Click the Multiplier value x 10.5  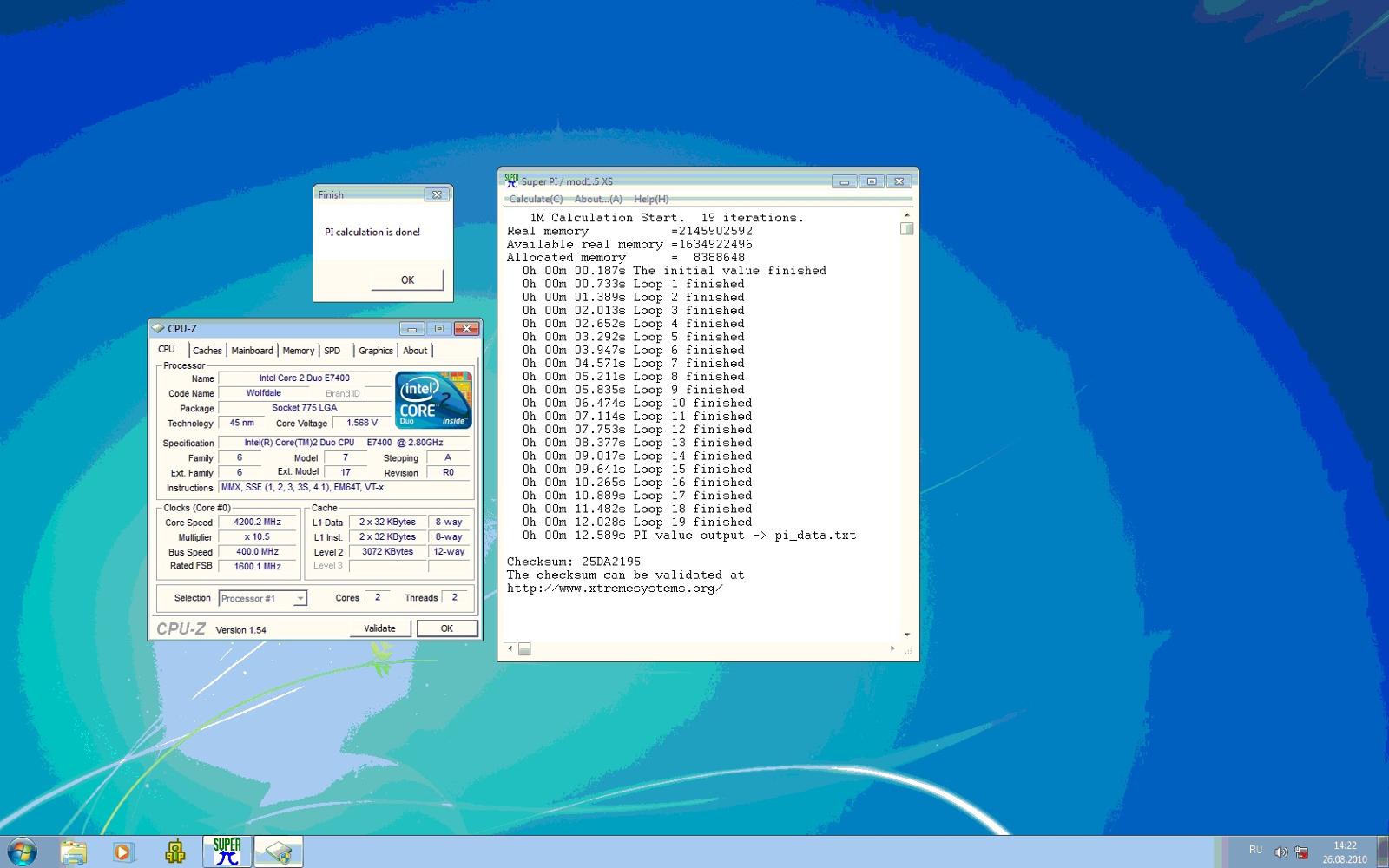258,537
